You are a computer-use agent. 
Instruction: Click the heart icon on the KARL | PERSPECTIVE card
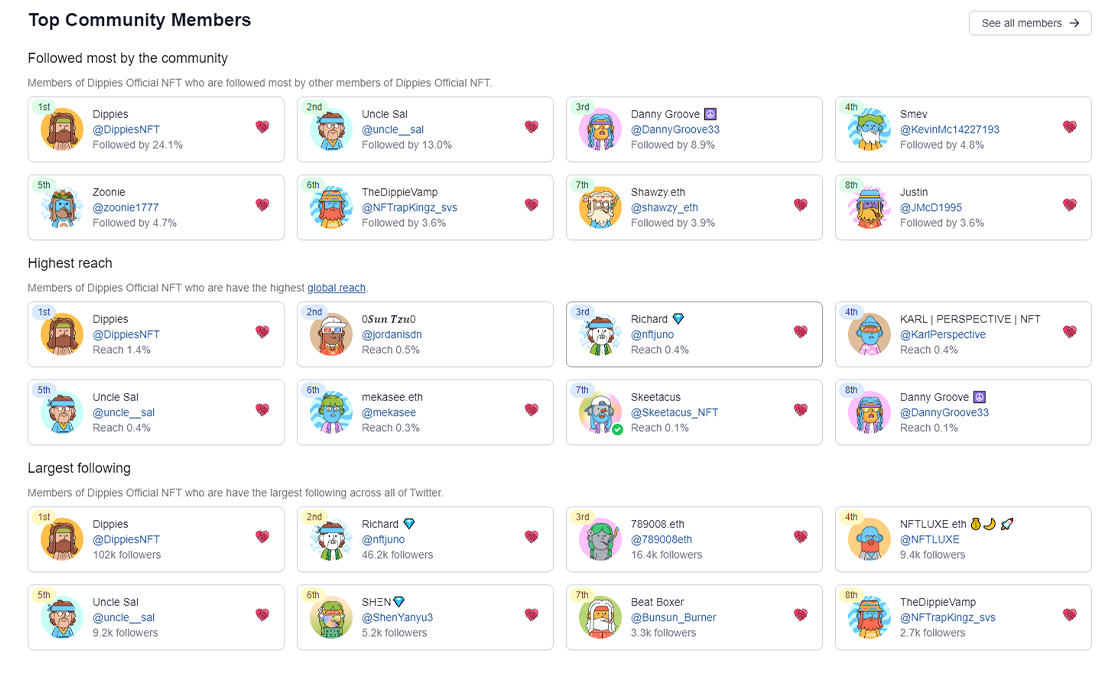tap(1069, 332)
